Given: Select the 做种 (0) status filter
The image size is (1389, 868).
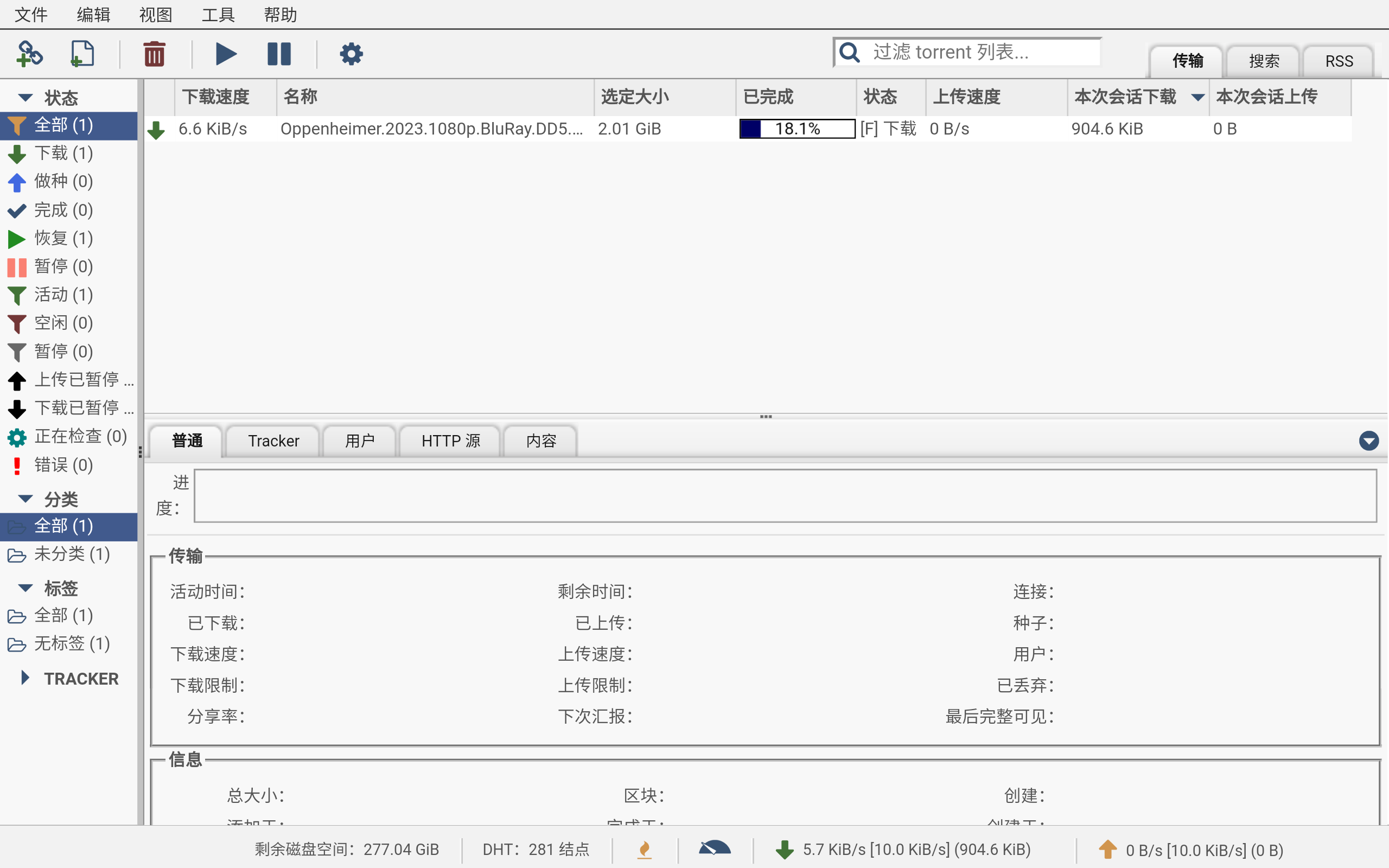Looking at the screenshot, I should tap(69, 181).
